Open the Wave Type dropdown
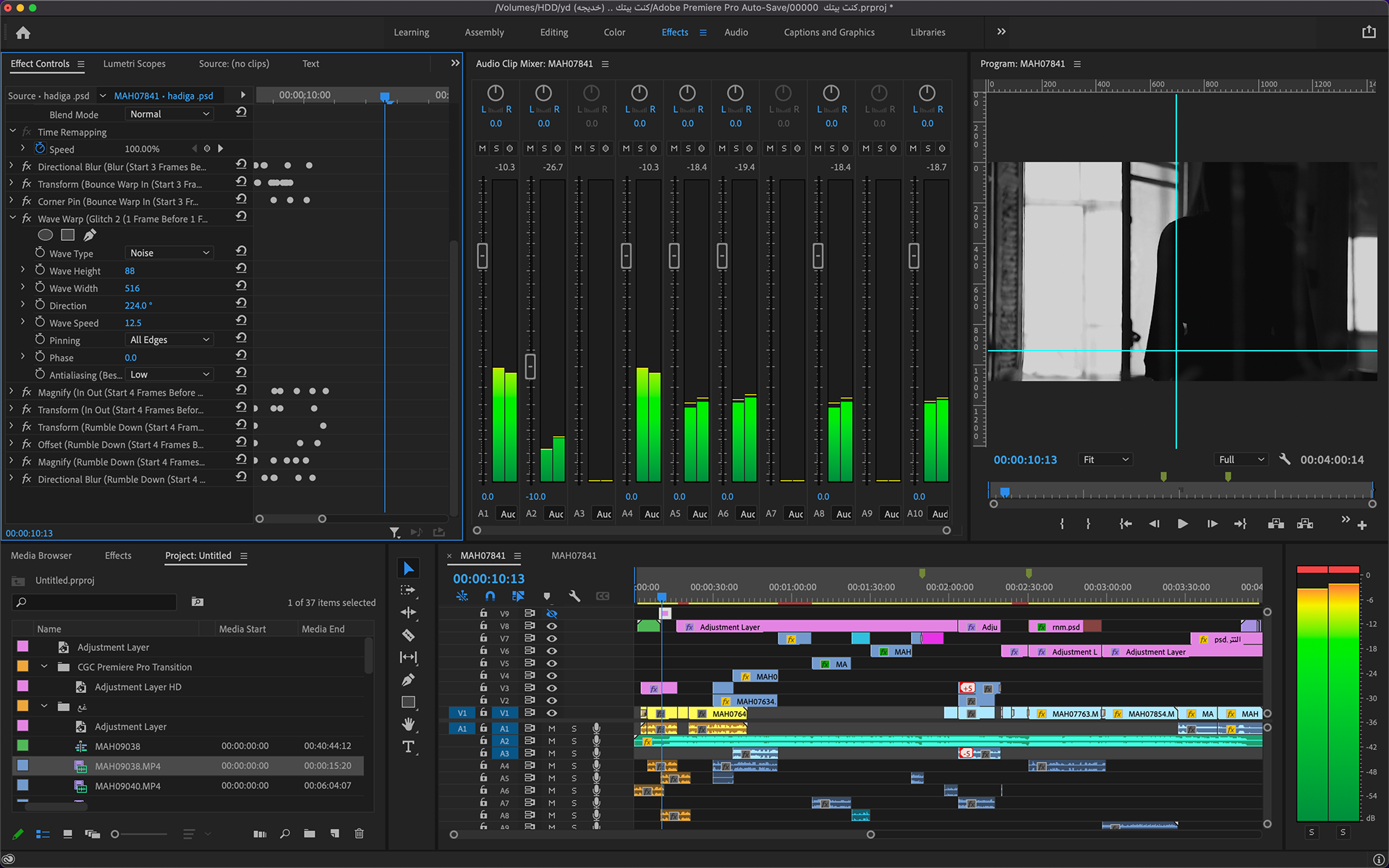The image size is (1389, 868). coord(170,253)
